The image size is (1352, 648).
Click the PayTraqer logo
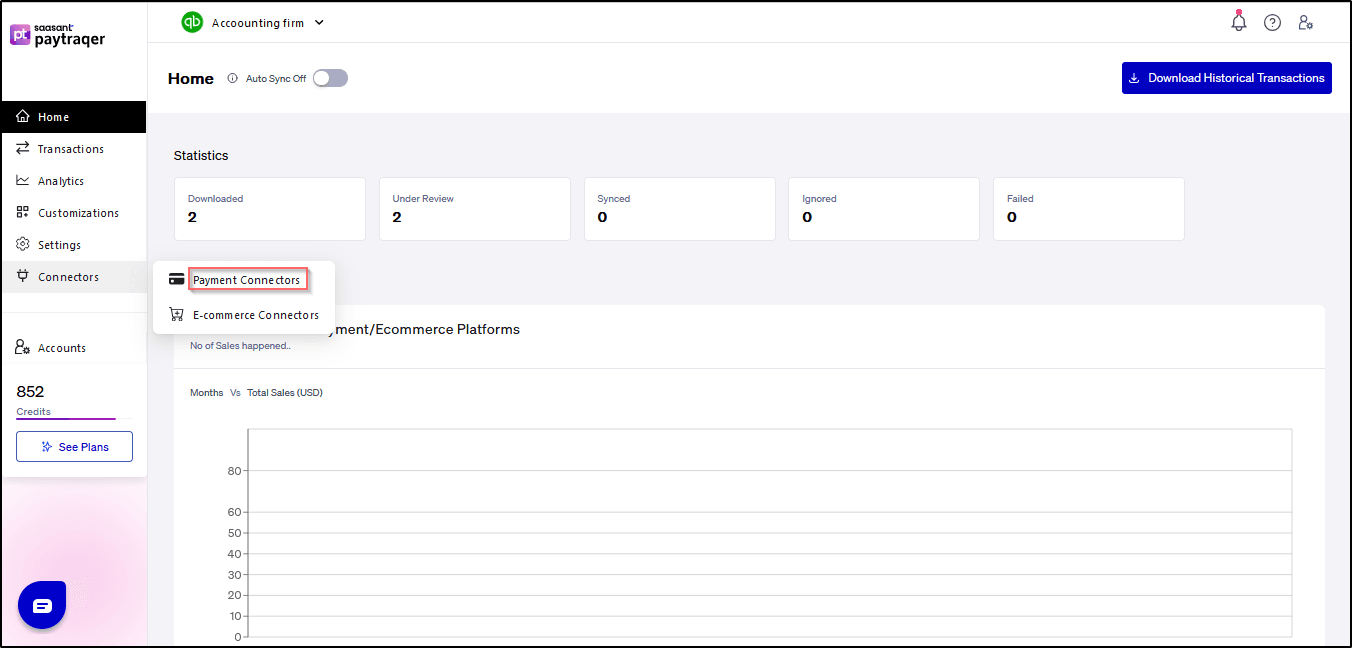(x=58, y=35)
